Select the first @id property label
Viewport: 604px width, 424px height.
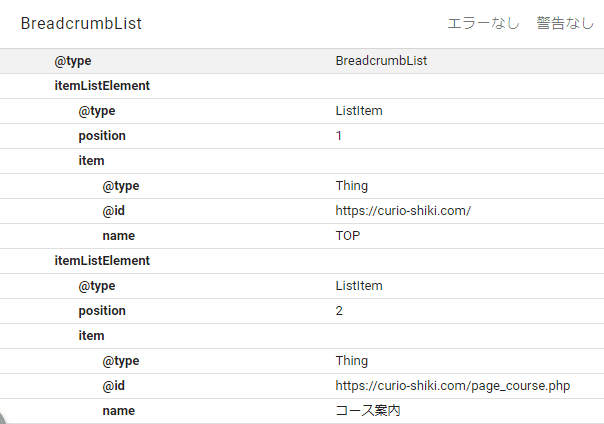coord(114,211)
